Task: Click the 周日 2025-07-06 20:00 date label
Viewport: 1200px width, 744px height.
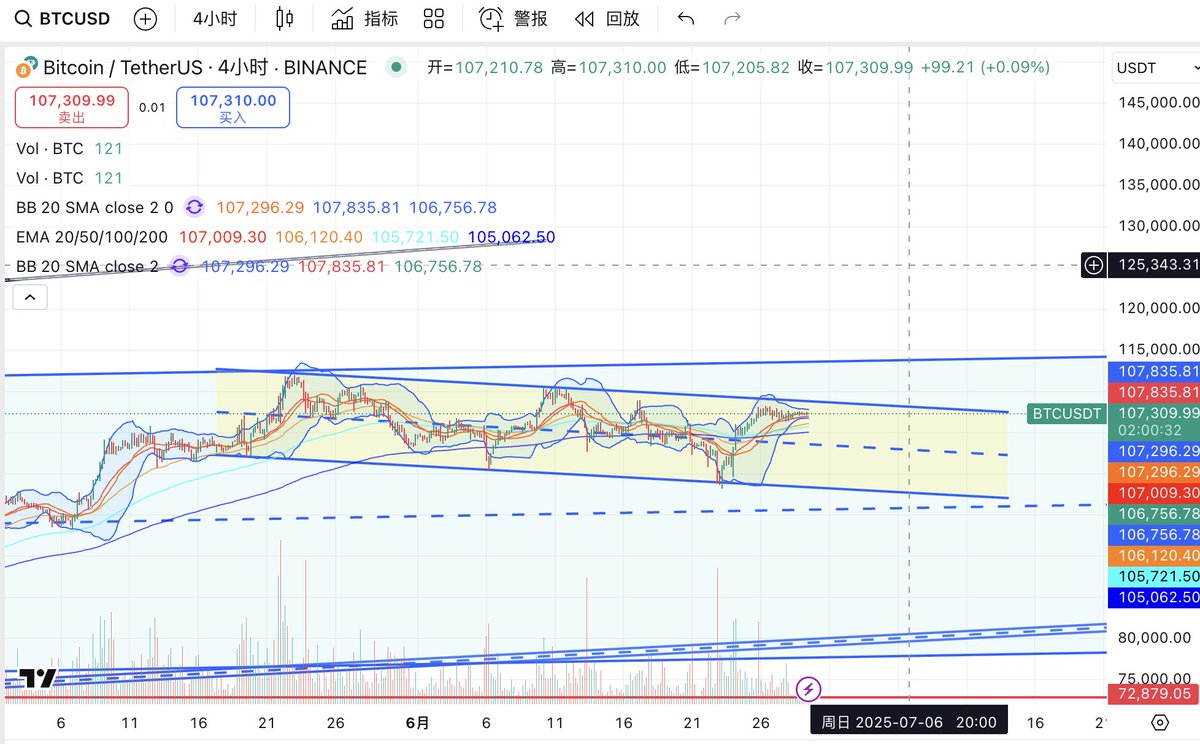Action: pyautogui.click(x=909, y=722)
